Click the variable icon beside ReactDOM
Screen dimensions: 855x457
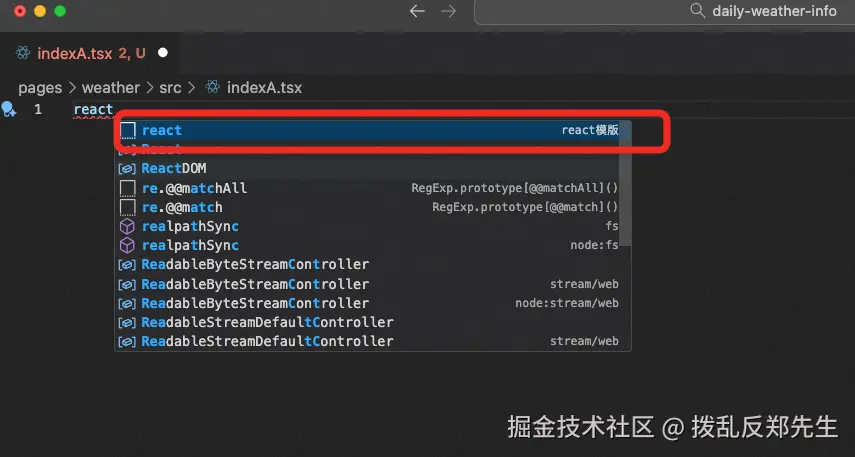pyautogui.click(x=127, y=169)
